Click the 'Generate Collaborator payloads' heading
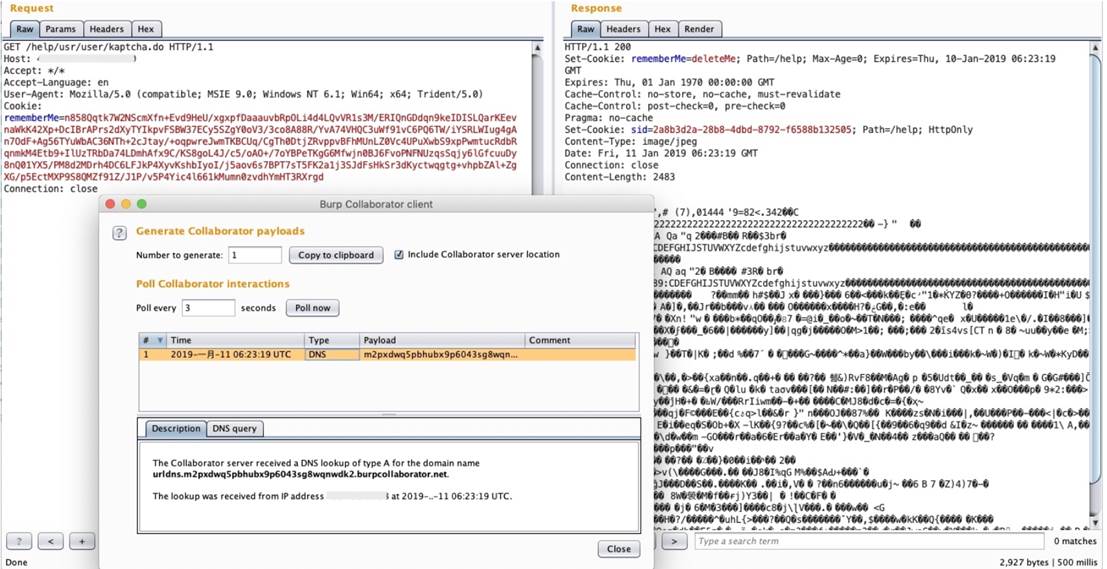The width and height of the screenshot is (1107, 569). pyautogui.click(x=220, y=231)
